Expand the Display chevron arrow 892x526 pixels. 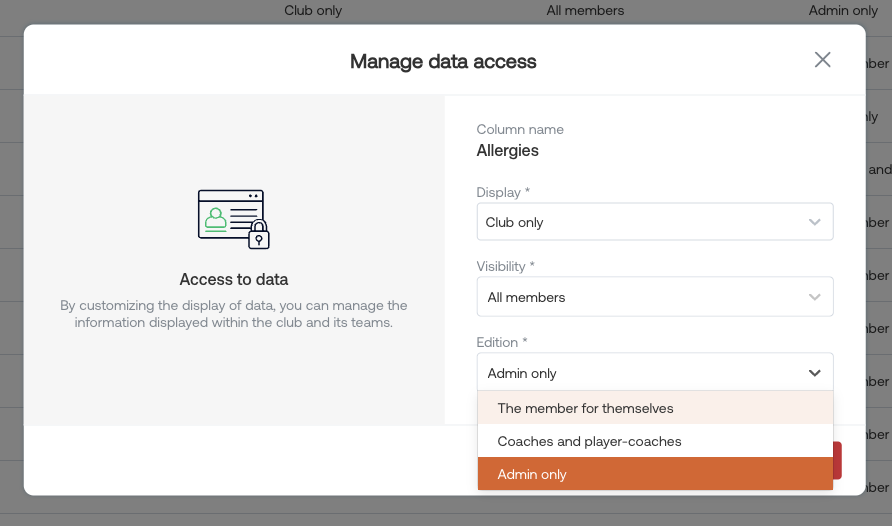815,222
